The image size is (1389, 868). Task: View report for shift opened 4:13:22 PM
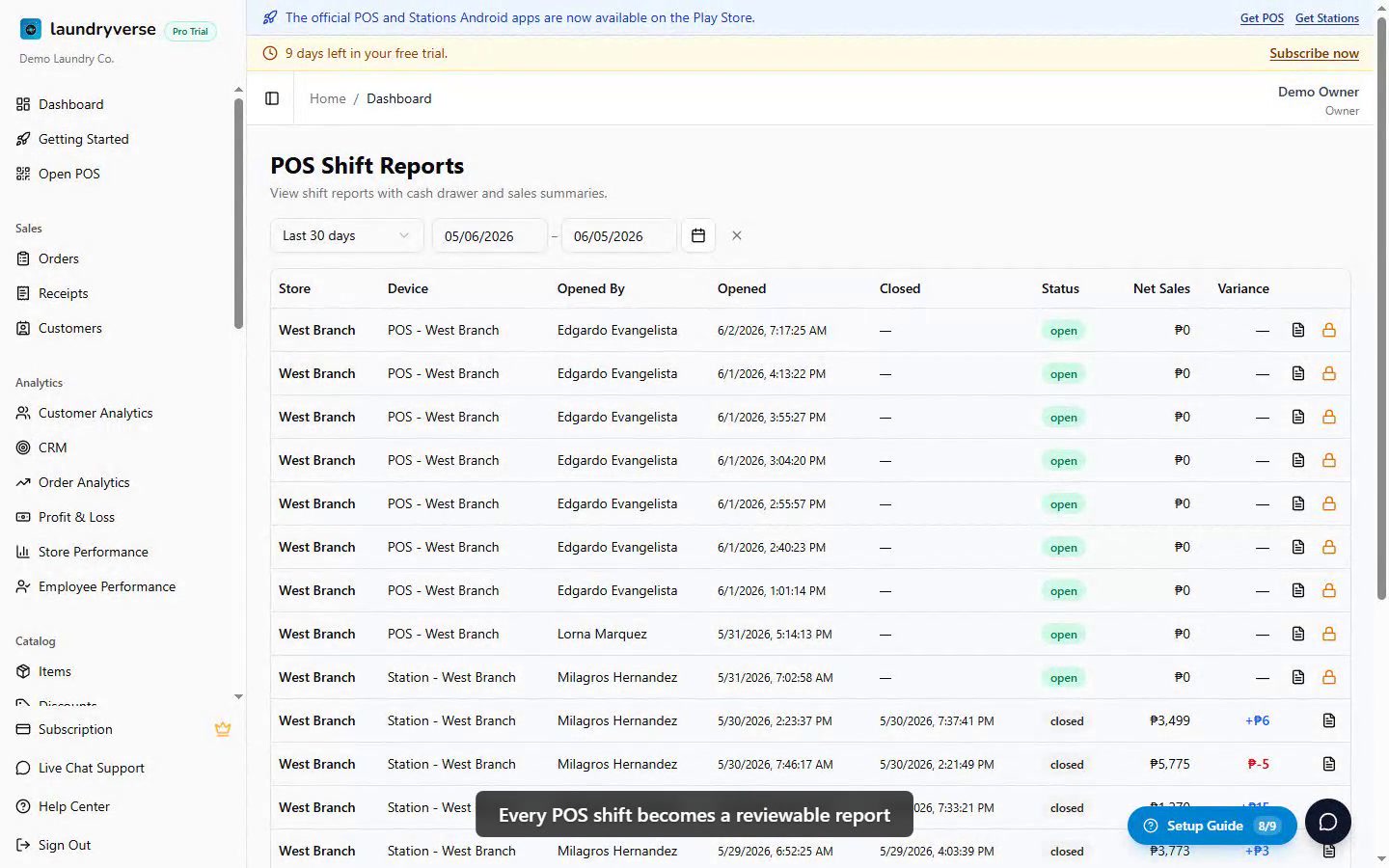pyautogui.click(x=1298, y=373)
